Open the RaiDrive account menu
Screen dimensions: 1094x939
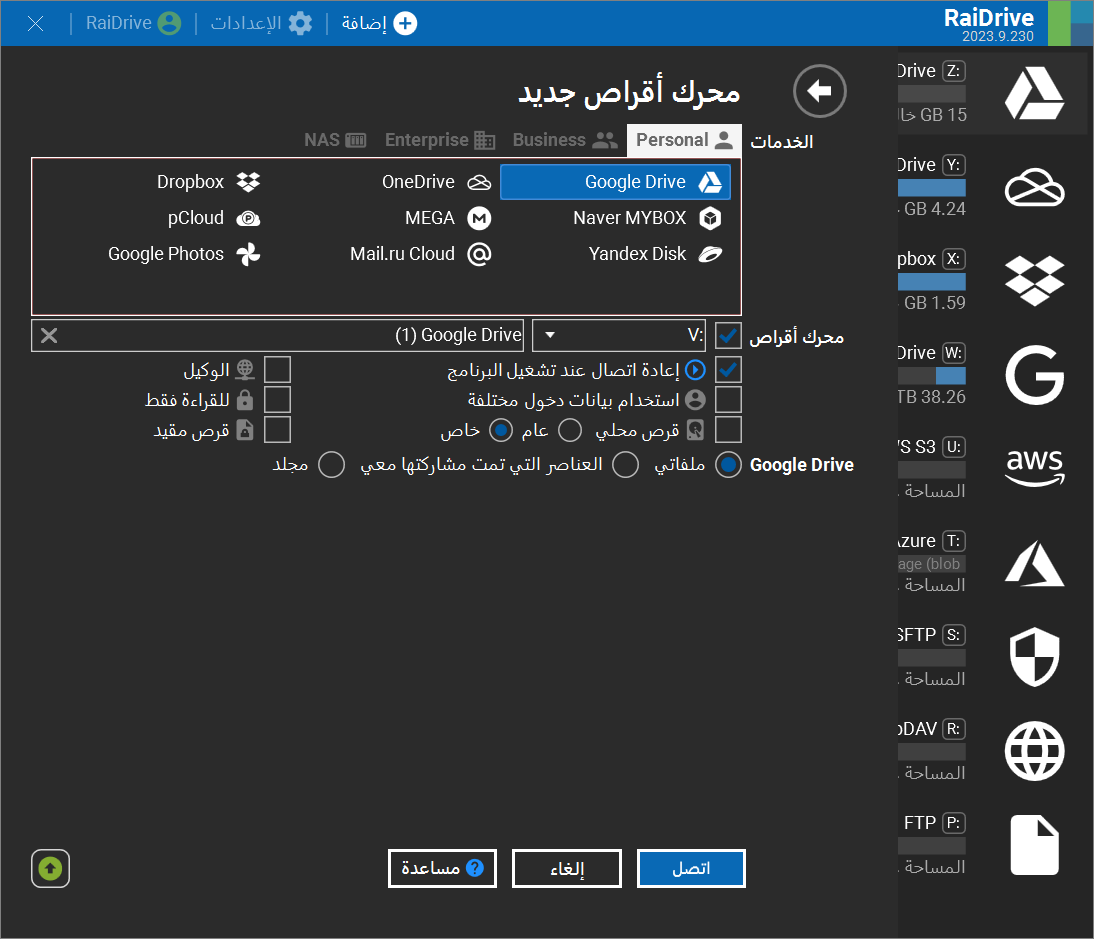point(133,23)
